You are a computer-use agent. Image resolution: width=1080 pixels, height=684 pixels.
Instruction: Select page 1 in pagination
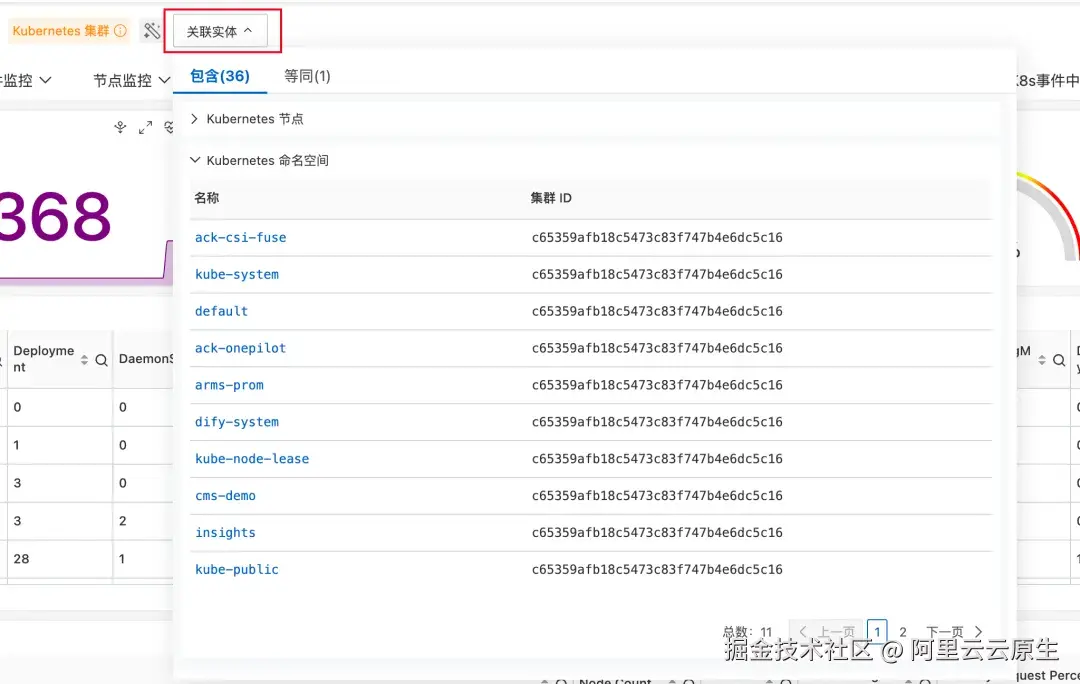point(877,632)
